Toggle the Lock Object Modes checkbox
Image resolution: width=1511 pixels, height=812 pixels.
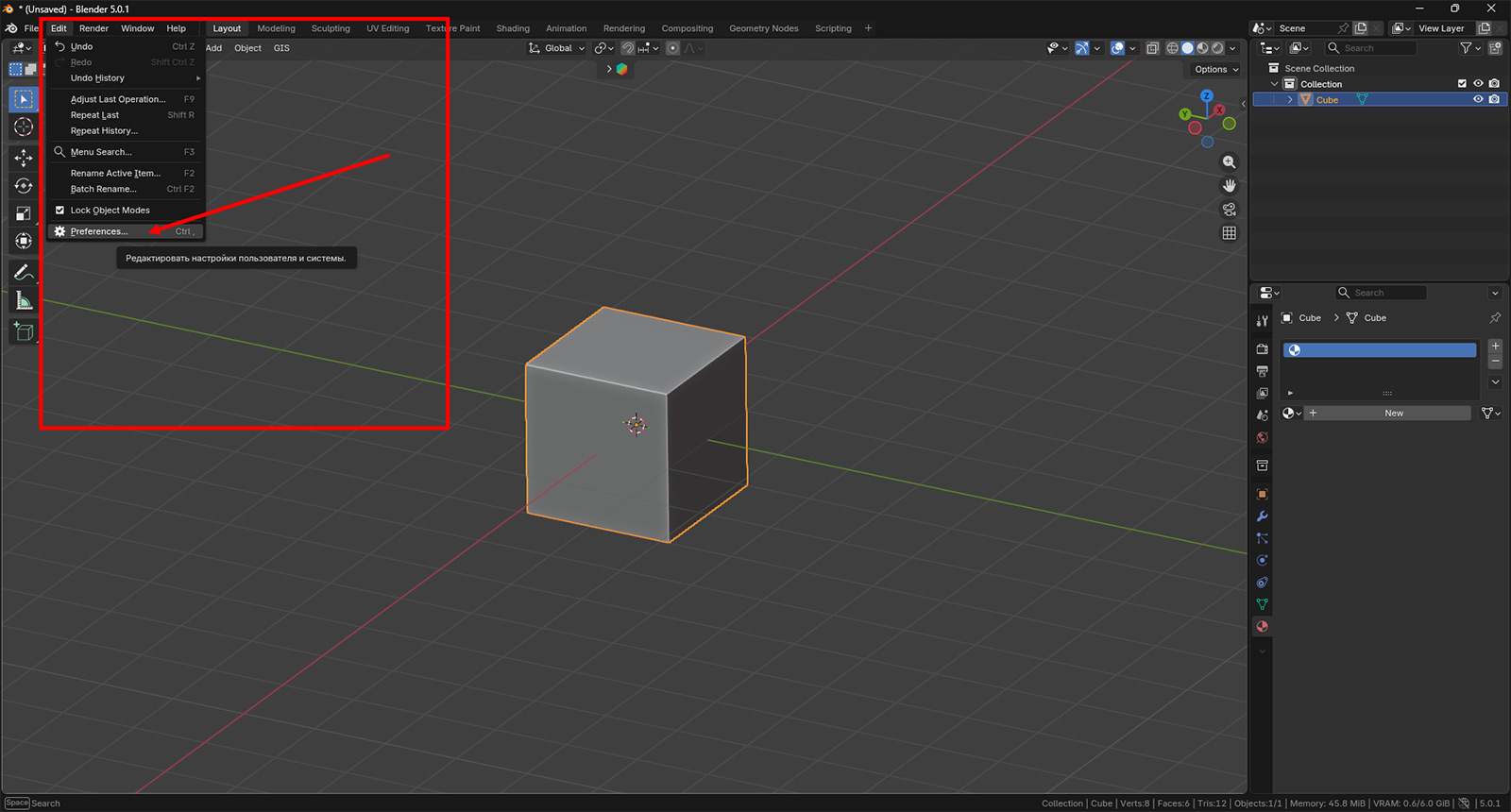(x=60, y=211)
